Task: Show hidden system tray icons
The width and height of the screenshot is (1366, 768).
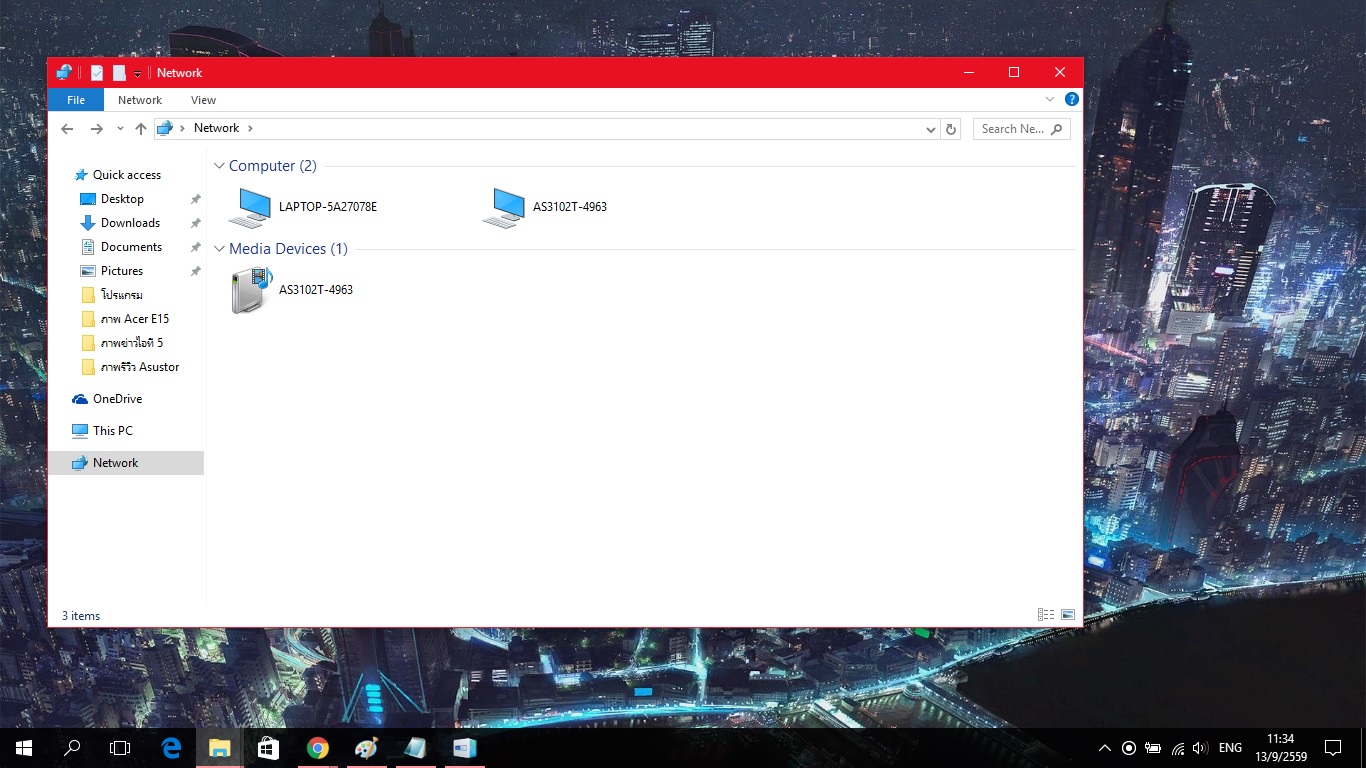Action: pos(1105,748)
